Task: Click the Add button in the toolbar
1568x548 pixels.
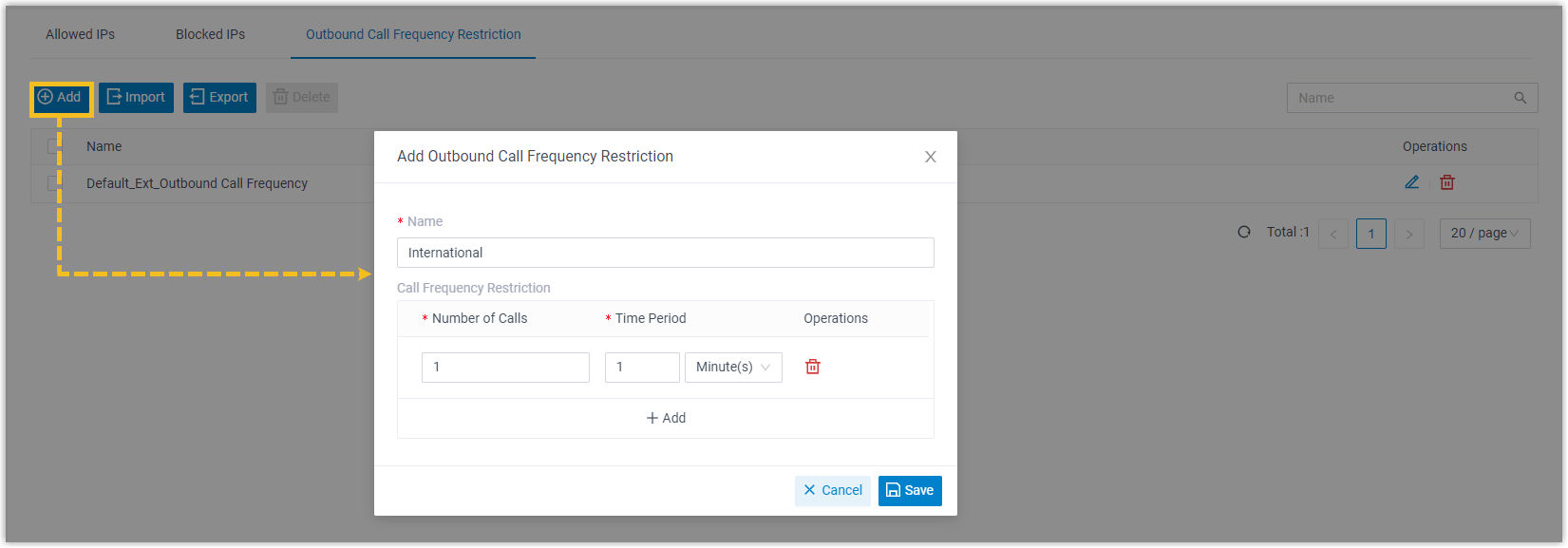Action: [61, 97]
